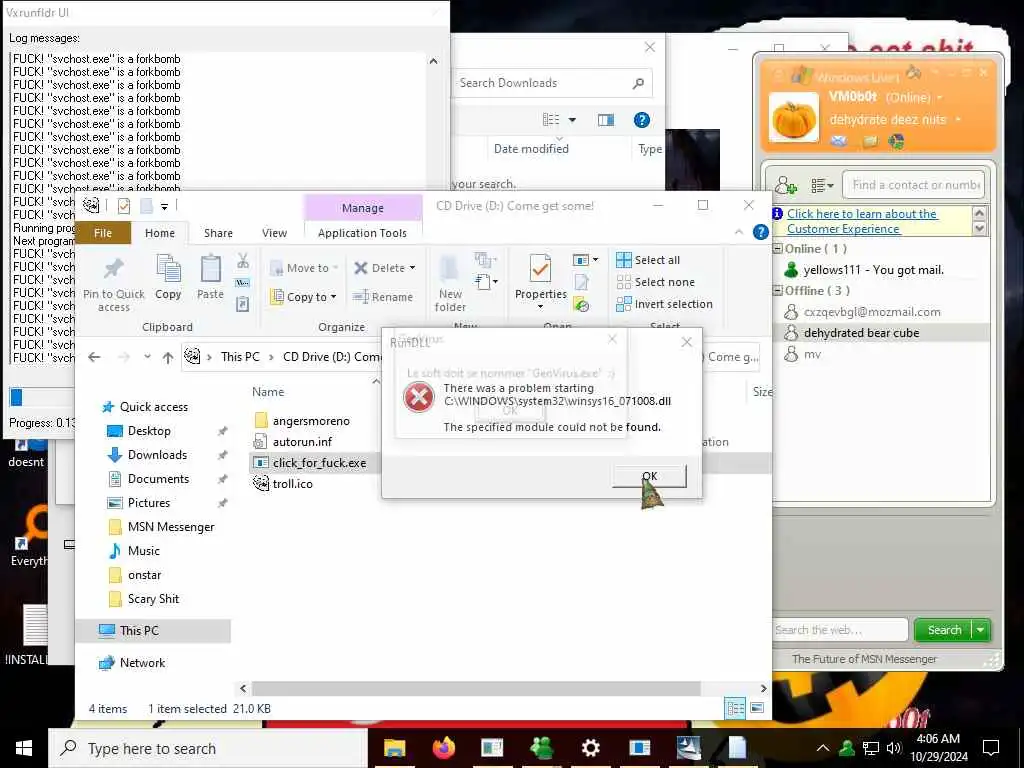Open Firefox from the taskbar

[443, 748]
